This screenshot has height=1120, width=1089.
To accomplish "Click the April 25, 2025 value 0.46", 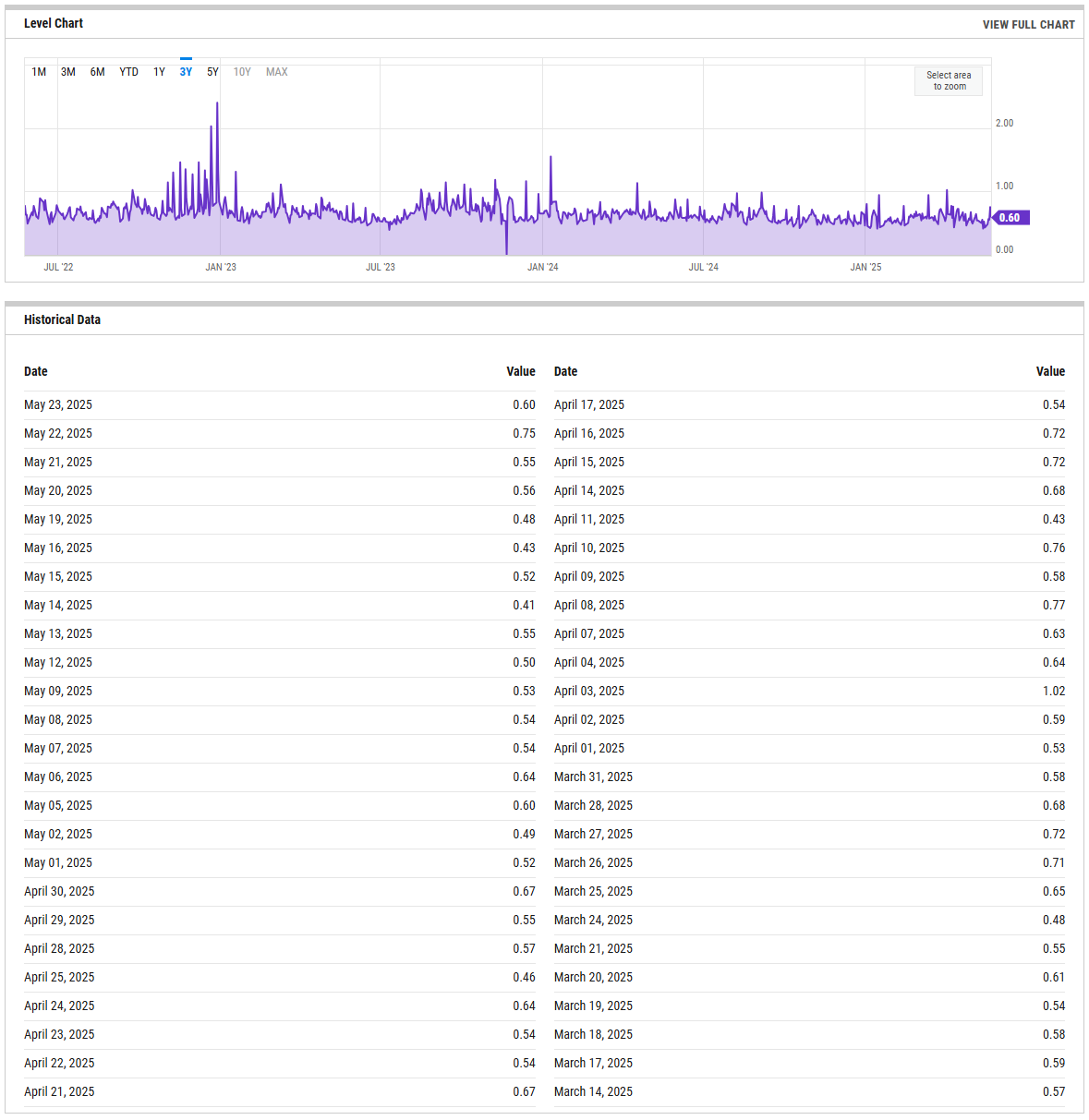I will coord(524,977).
